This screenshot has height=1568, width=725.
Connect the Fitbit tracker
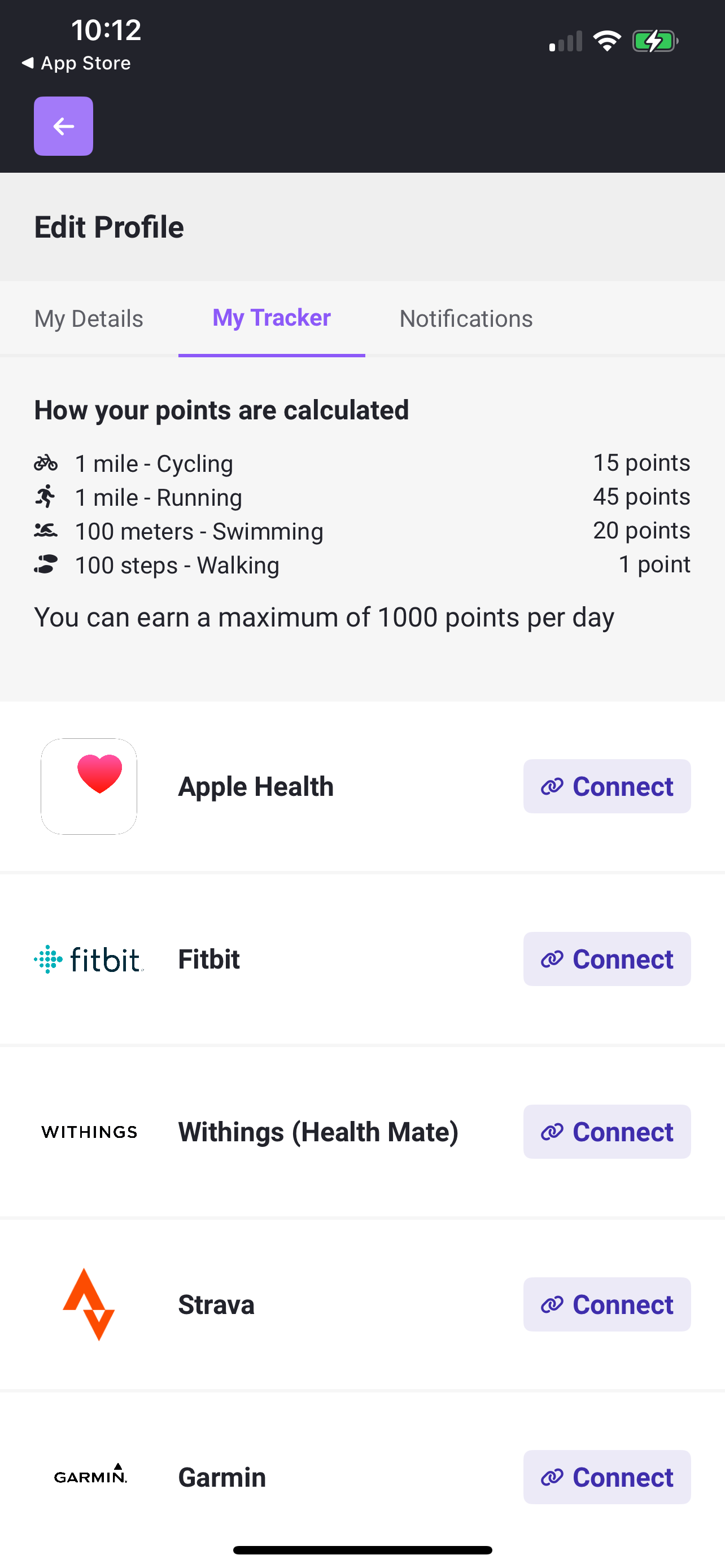point(607,959)
